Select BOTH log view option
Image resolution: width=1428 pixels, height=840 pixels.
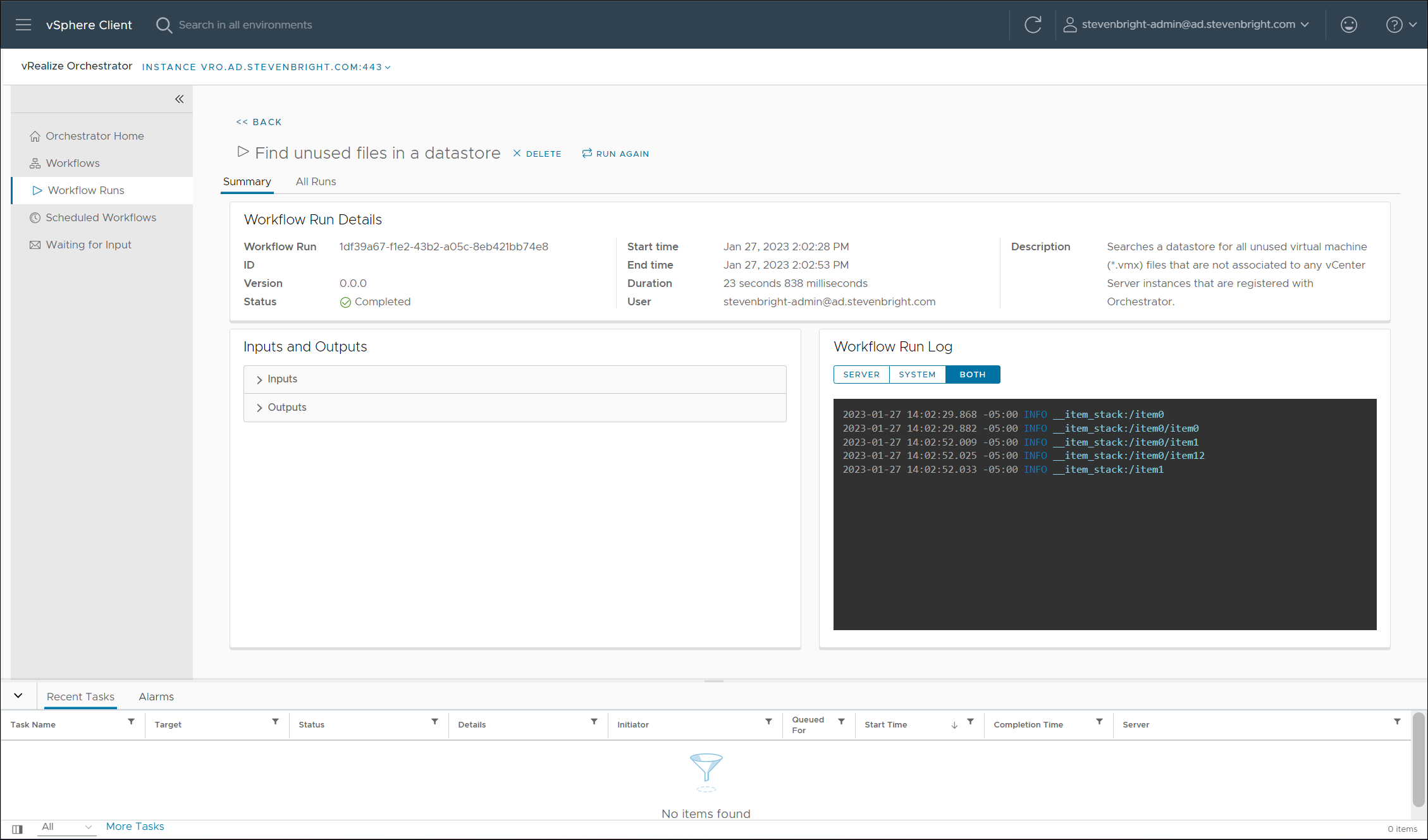tap(972, 375)
